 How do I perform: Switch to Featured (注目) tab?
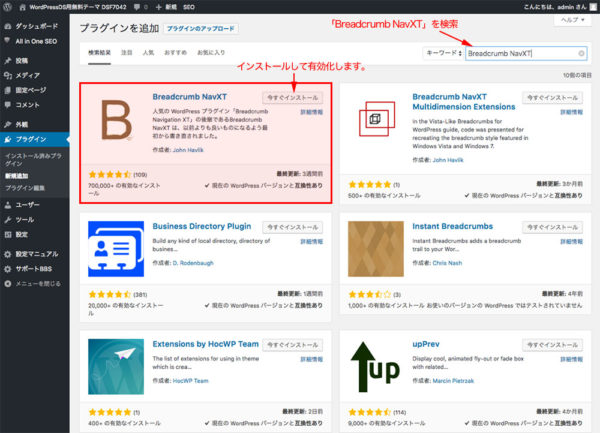click(127, 53)
